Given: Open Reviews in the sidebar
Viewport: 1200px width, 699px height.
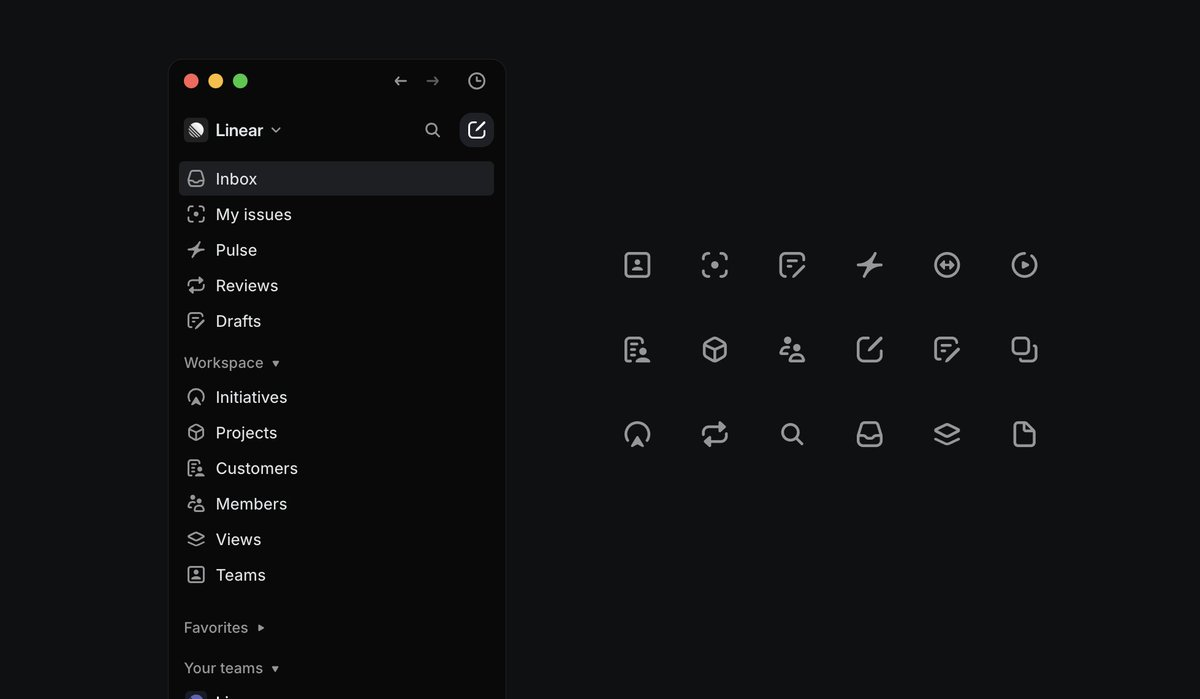Looking at the screenshot, I should (336, 285).
